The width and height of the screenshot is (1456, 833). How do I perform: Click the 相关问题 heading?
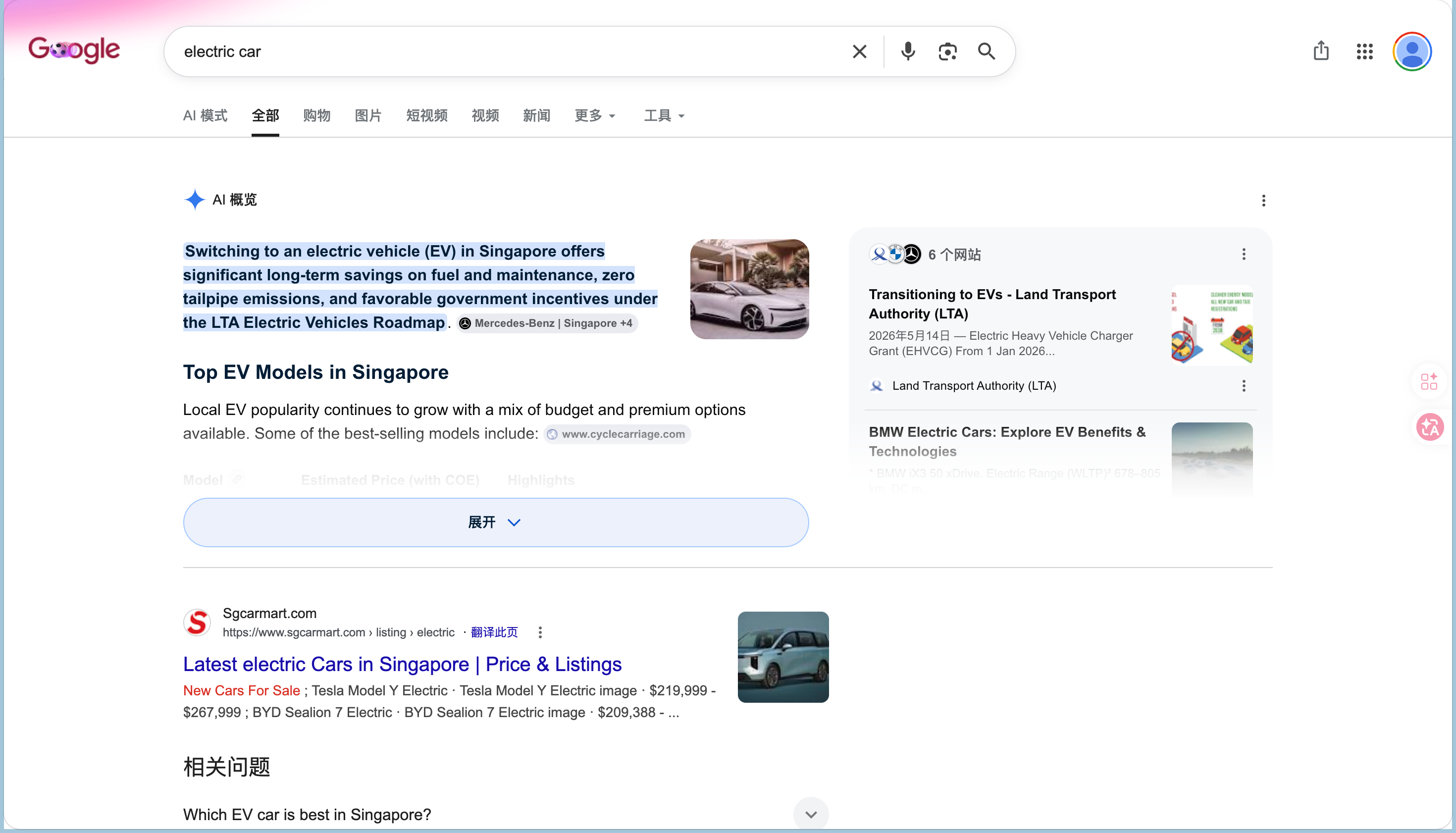(226, 767)
